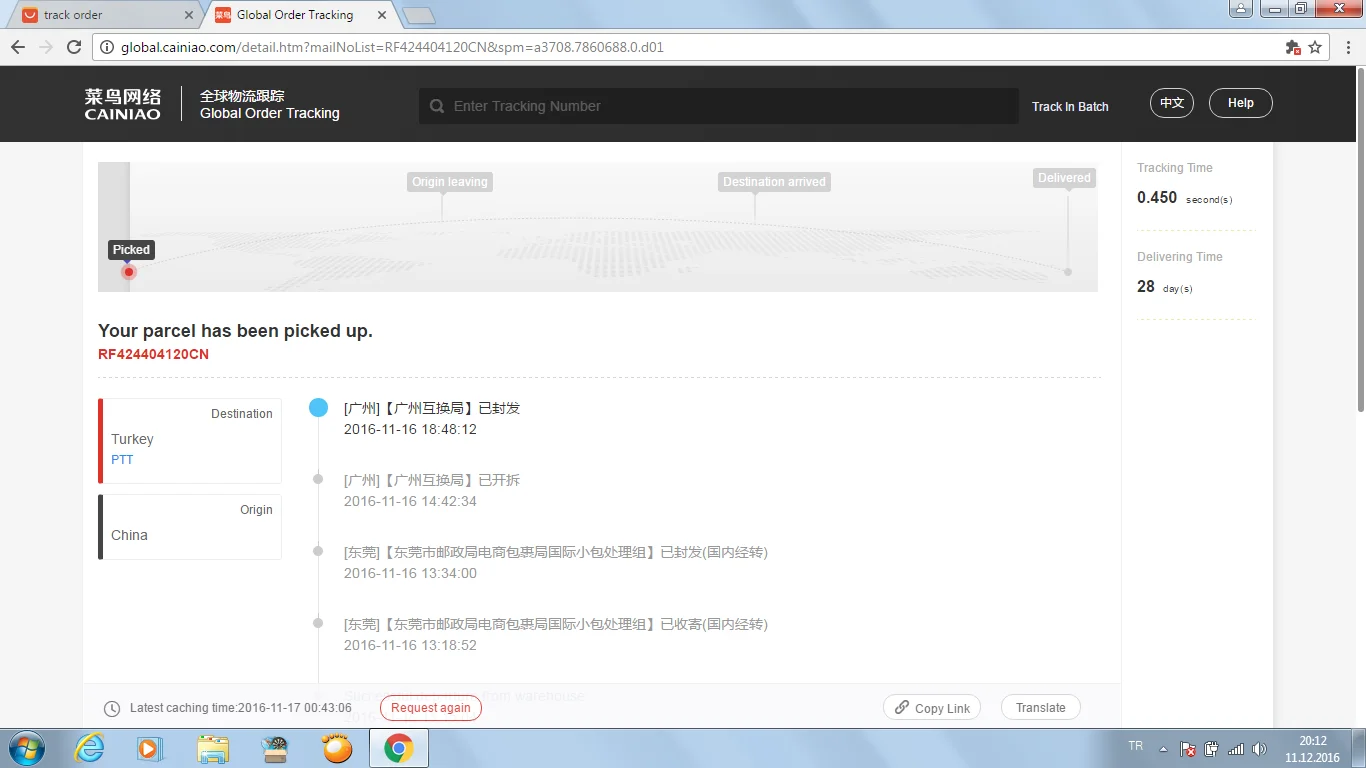Screen dimensions: 1366x768
Task: Select the Destination arrived marker
Action: [x=774, y=182]
